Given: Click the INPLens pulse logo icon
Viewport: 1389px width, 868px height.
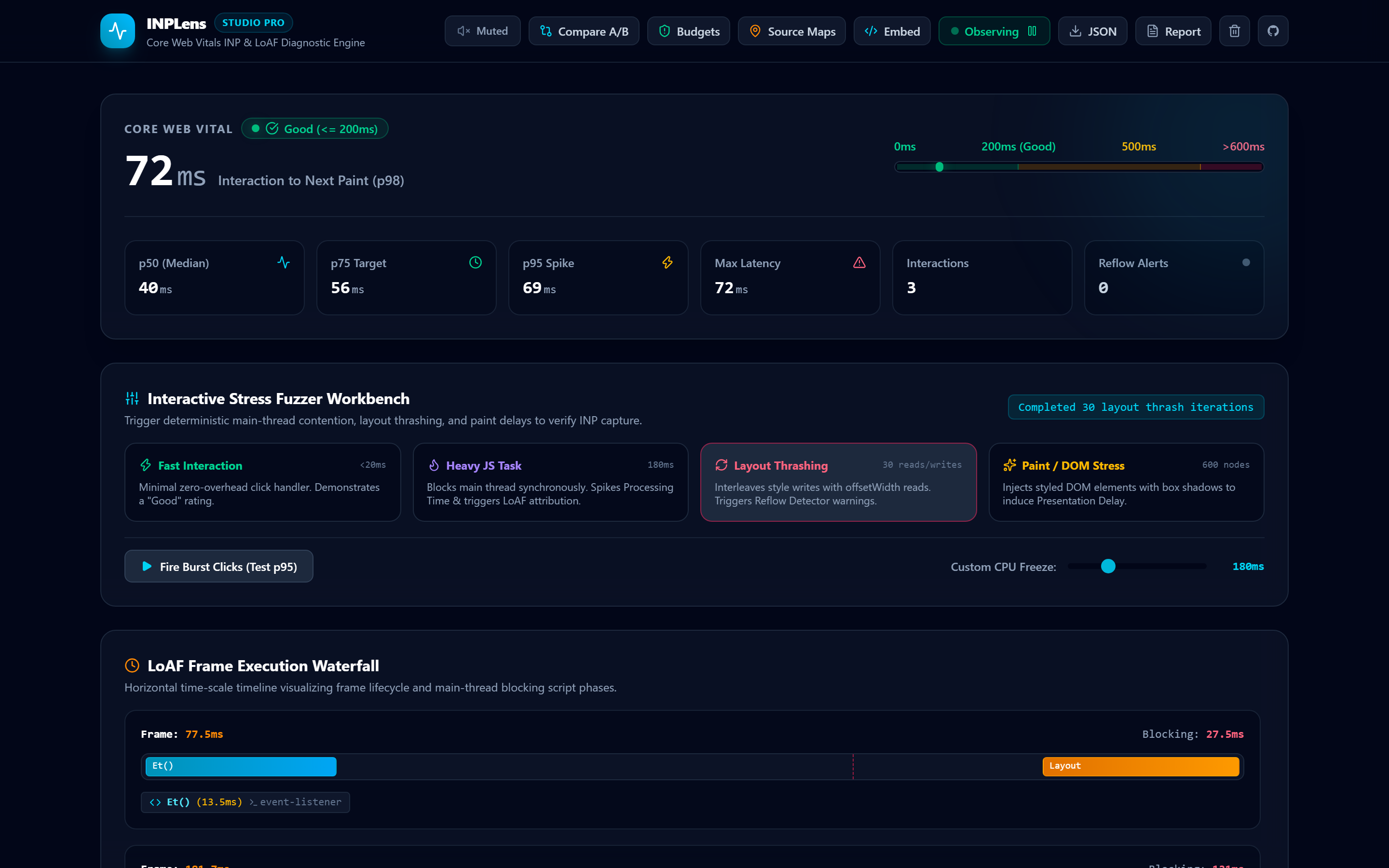Looking at the screenshot, I should (118, 31).
